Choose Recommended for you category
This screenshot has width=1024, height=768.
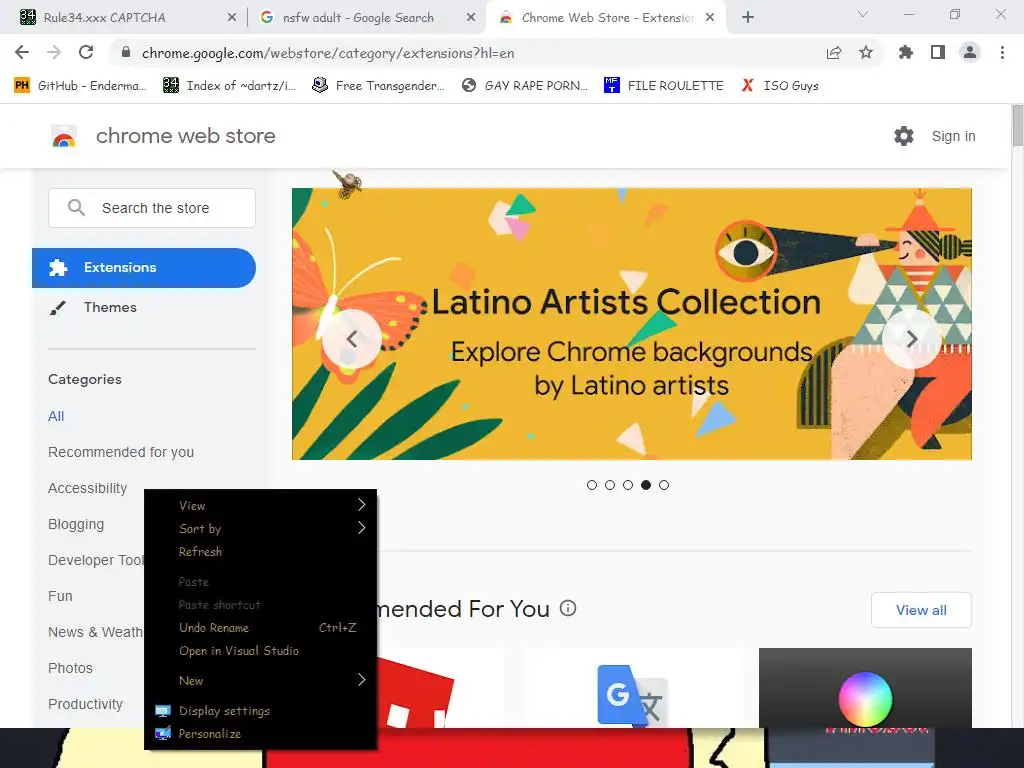click(x=121, y=452)
